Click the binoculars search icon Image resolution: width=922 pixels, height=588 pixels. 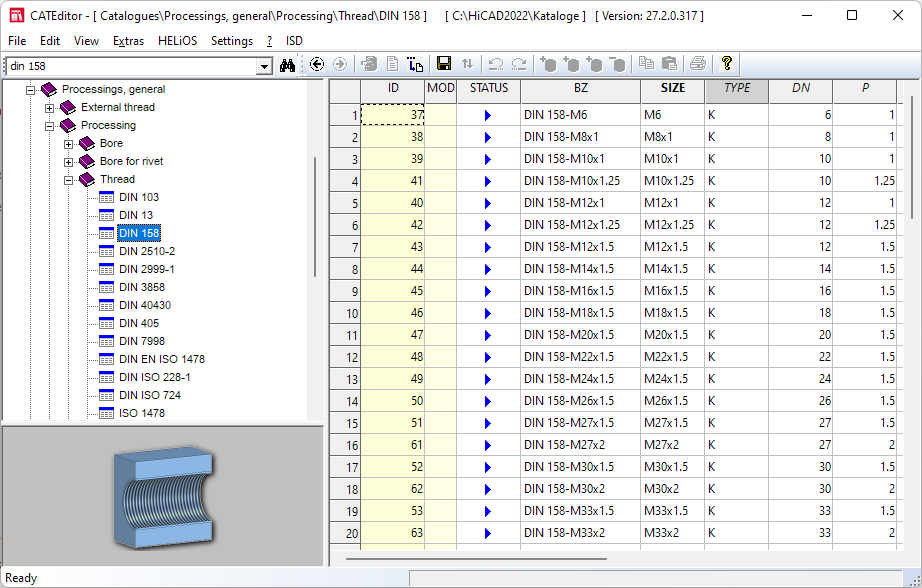pyautogui.click(x=287, y=65)
